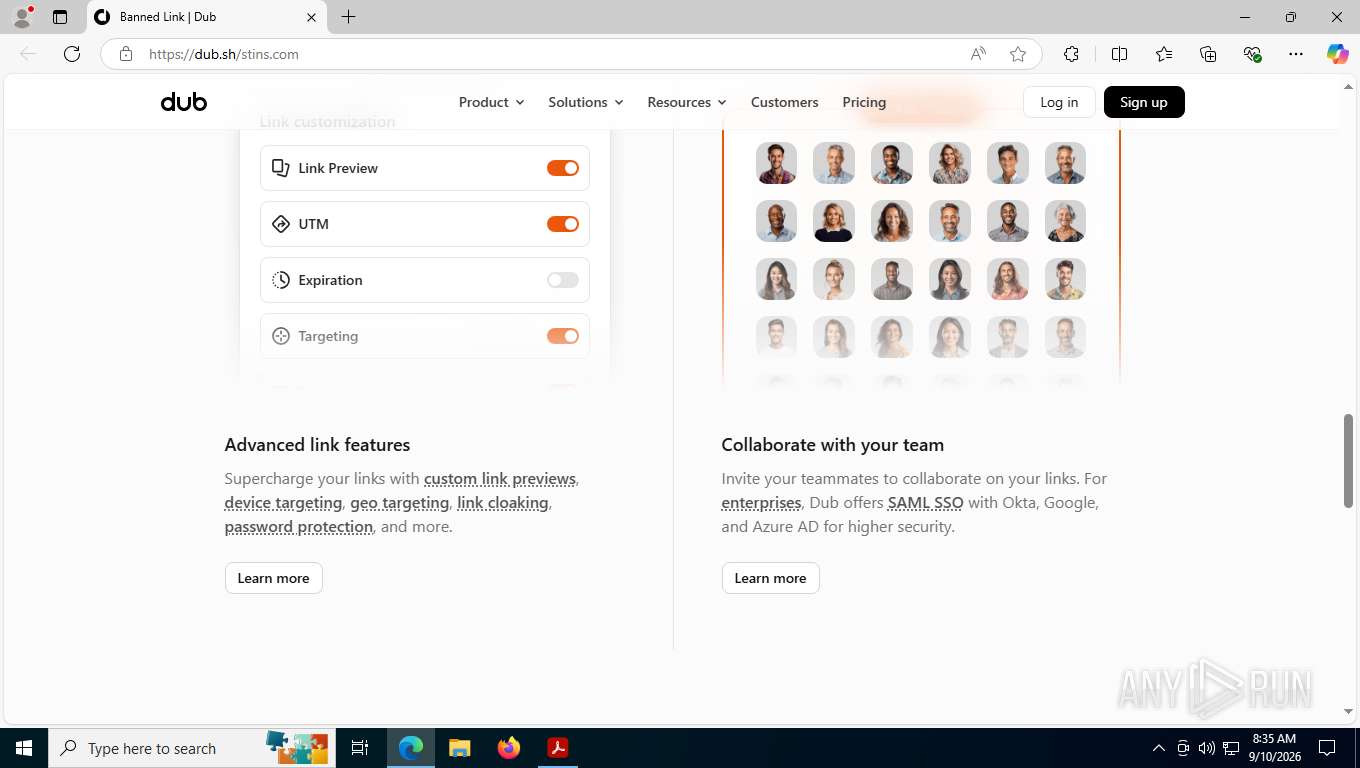The width and height of the screenshot is (1360, 768).
Task: Open File Explorer from taskbar
Action: click(x=459, y=748)
